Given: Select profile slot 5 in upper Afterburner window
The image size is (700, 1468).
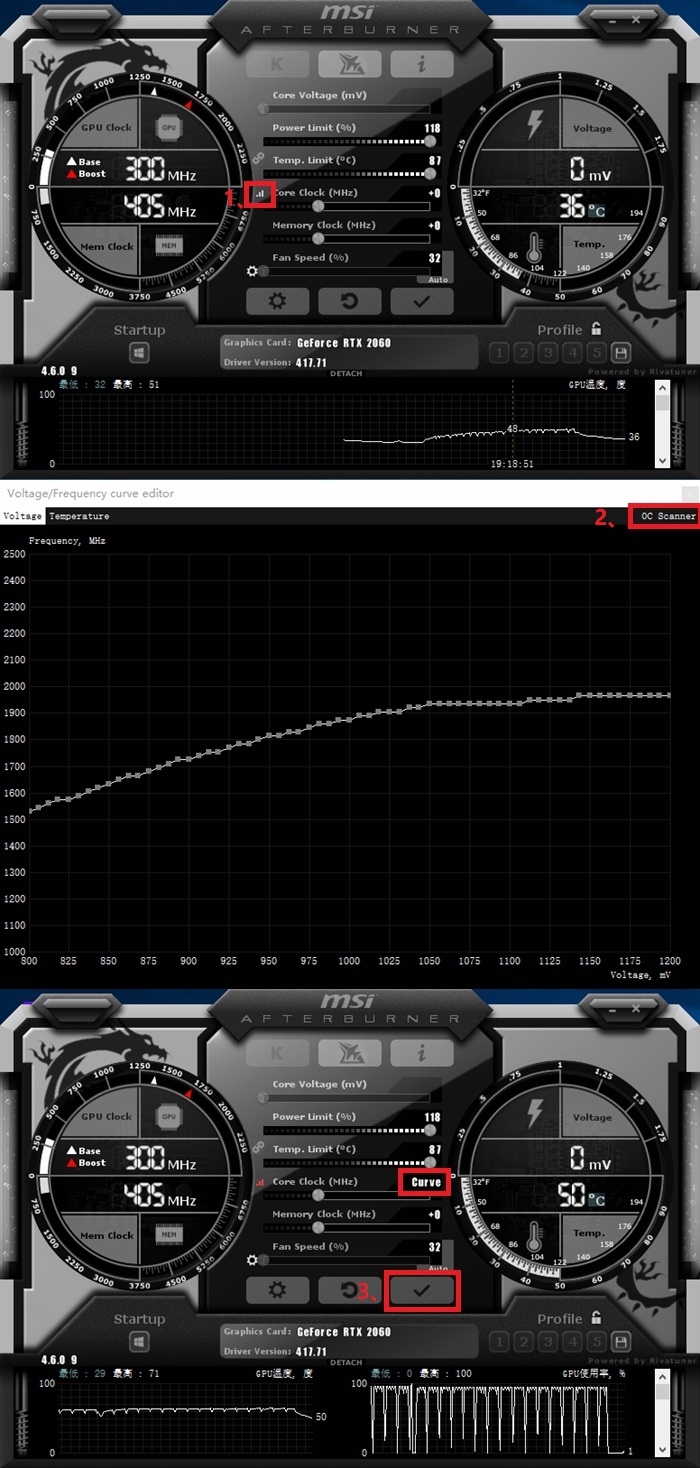Looking at the screenshot, I should [597, 353].
